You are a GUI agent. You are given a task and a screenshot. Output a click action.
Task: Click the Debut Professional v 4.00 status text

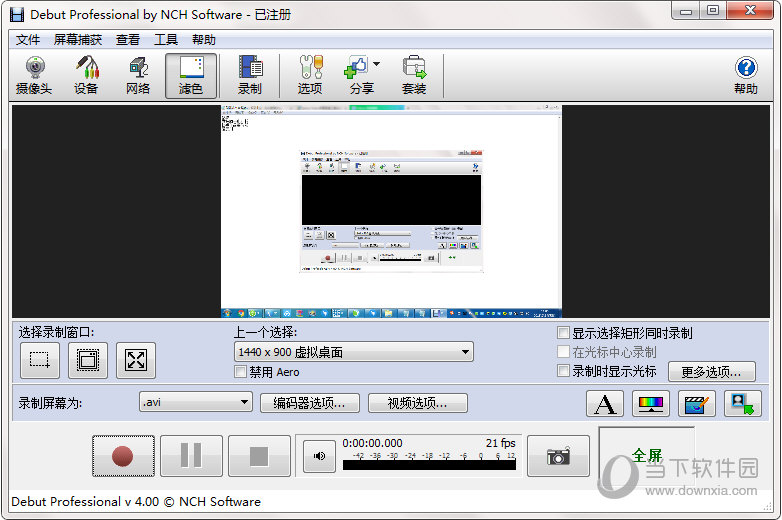136,502
